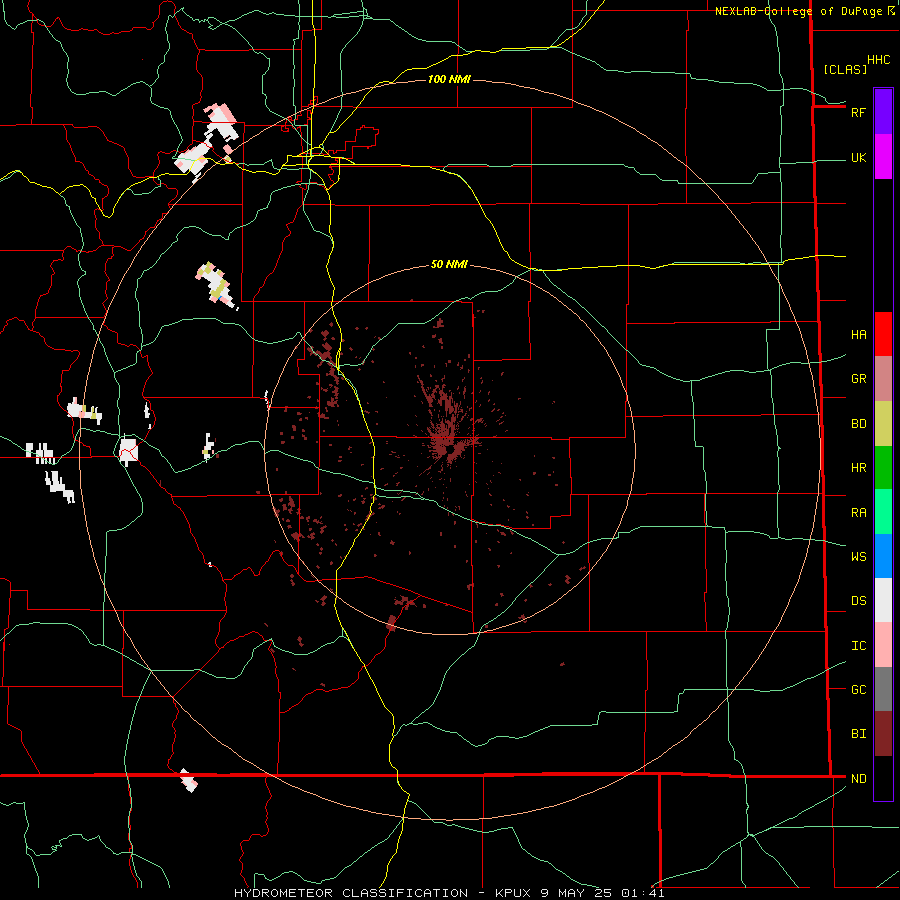Click the magenta UK color swatch
This screenshot has height=900, width=900.
point(883,156)
